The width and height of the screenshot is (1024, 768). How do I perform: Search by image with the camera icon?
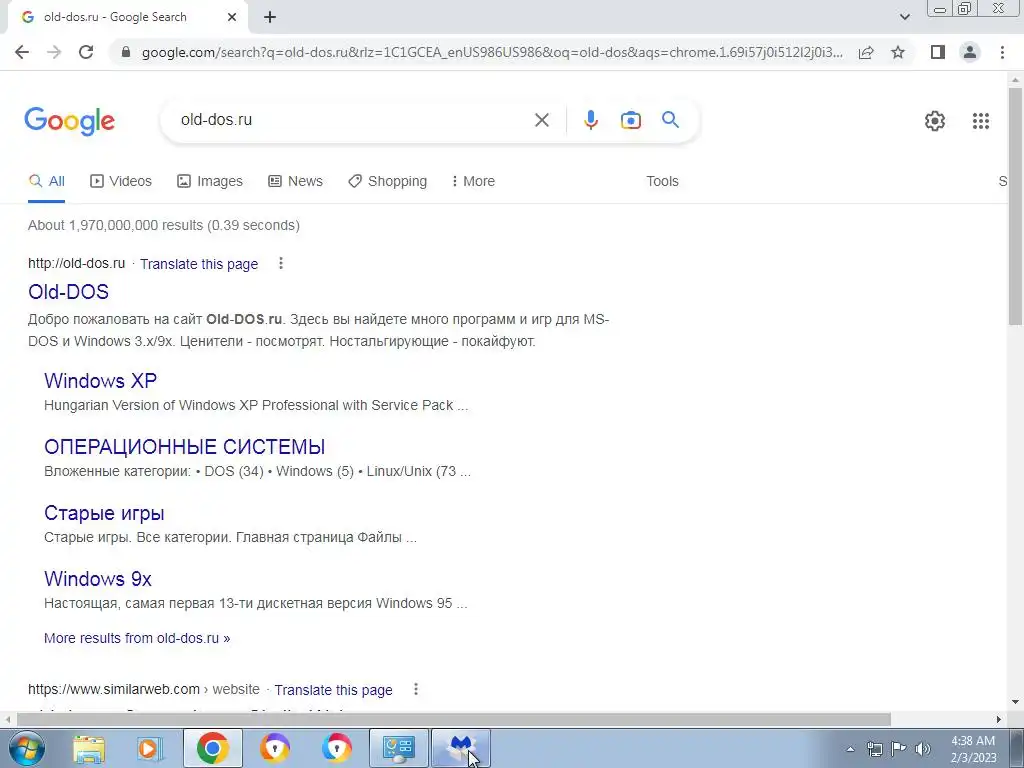tap(630, 120)
